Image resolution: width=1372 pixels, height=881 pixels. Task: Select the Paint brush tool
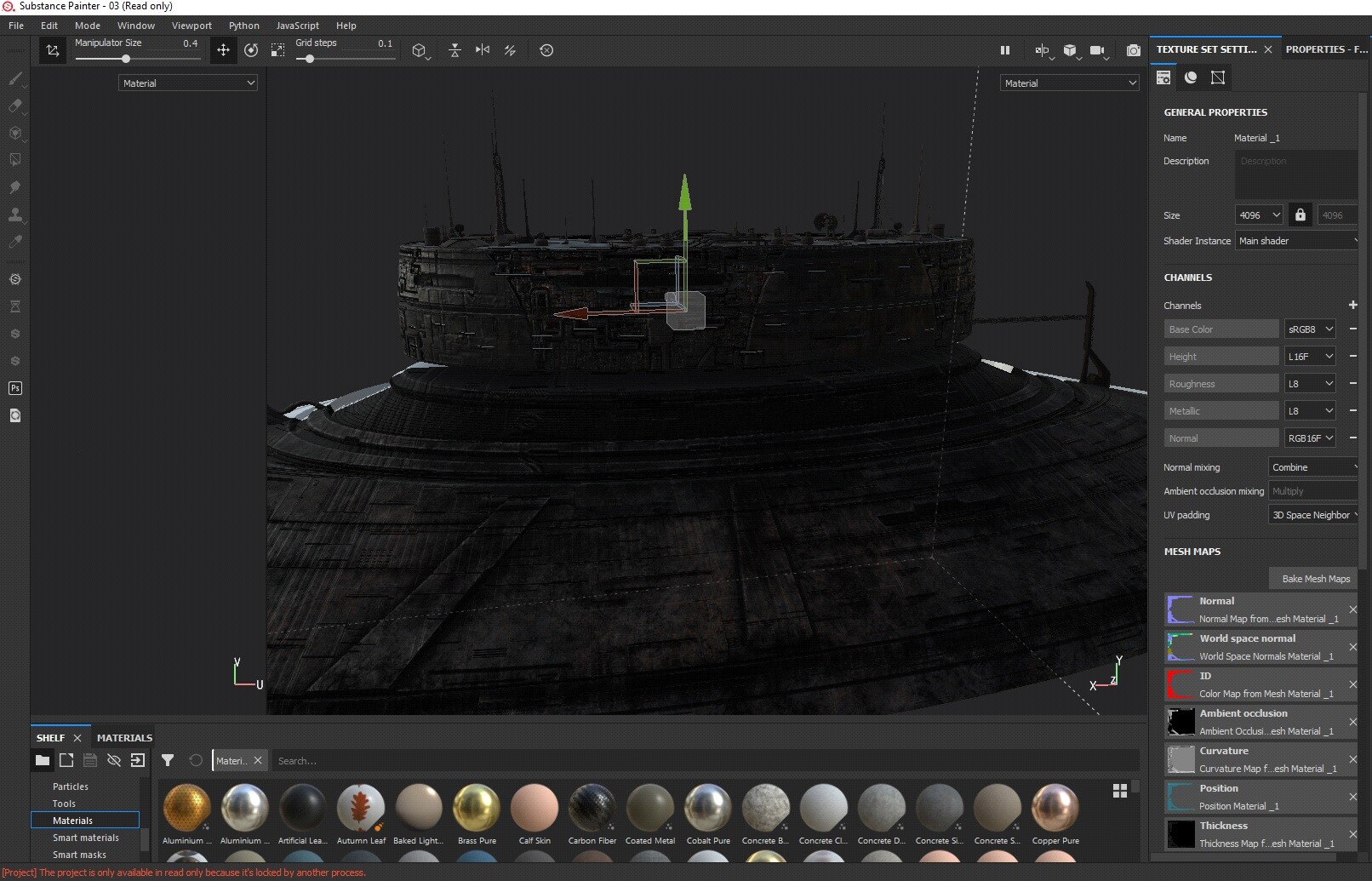[x=14, y=79]
